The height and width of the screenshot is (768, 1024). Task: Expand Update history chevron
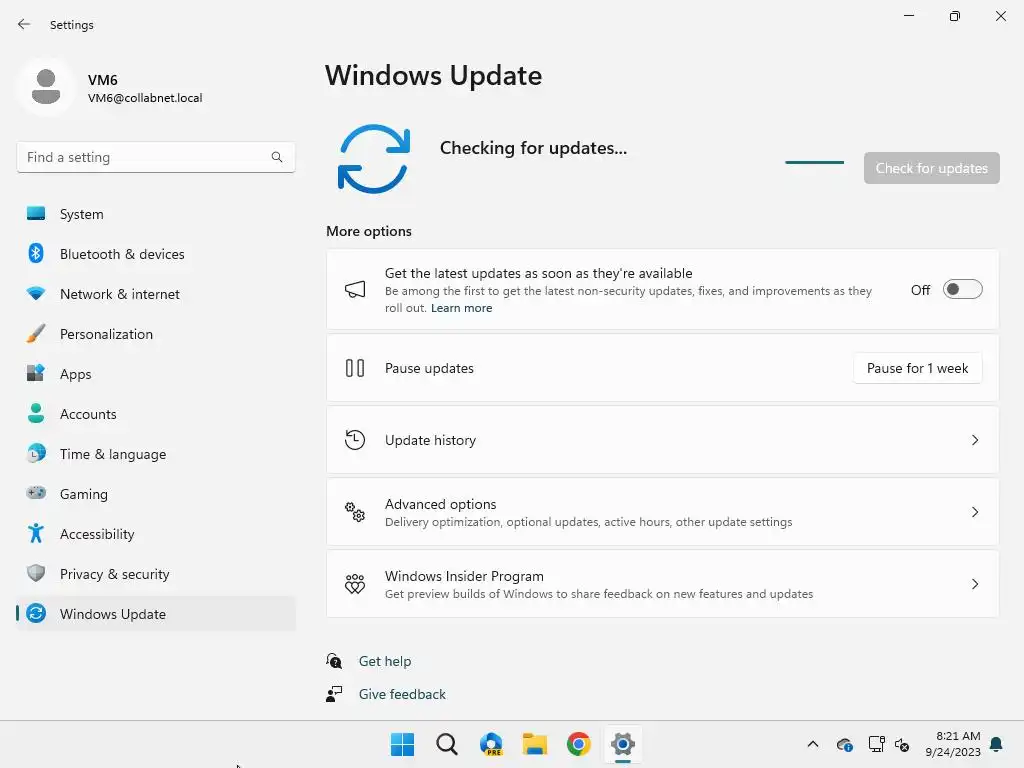pyautogui.click(x=975, y=440)
